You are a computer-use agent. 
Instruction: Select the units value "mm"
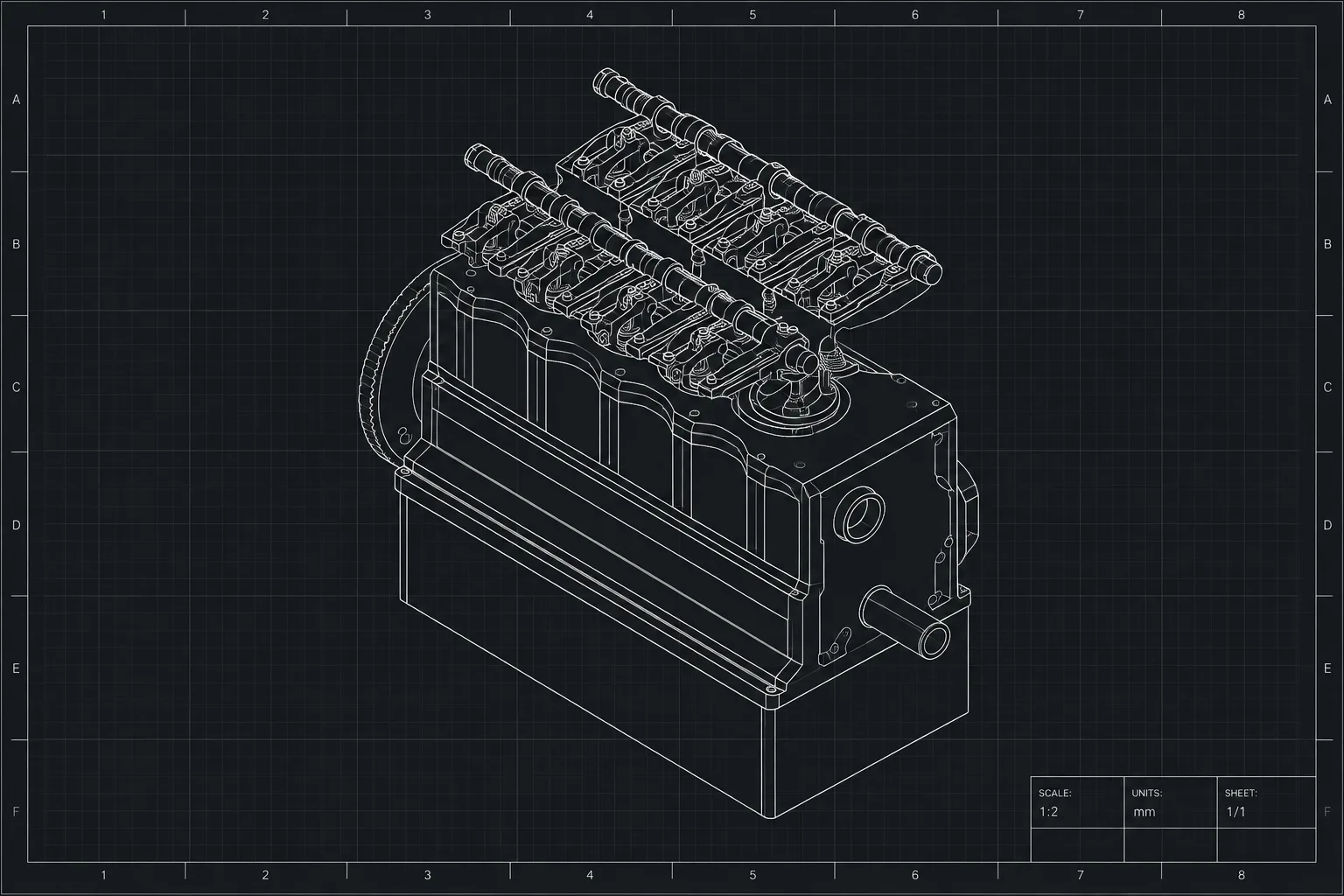(x=1144, y=812)
